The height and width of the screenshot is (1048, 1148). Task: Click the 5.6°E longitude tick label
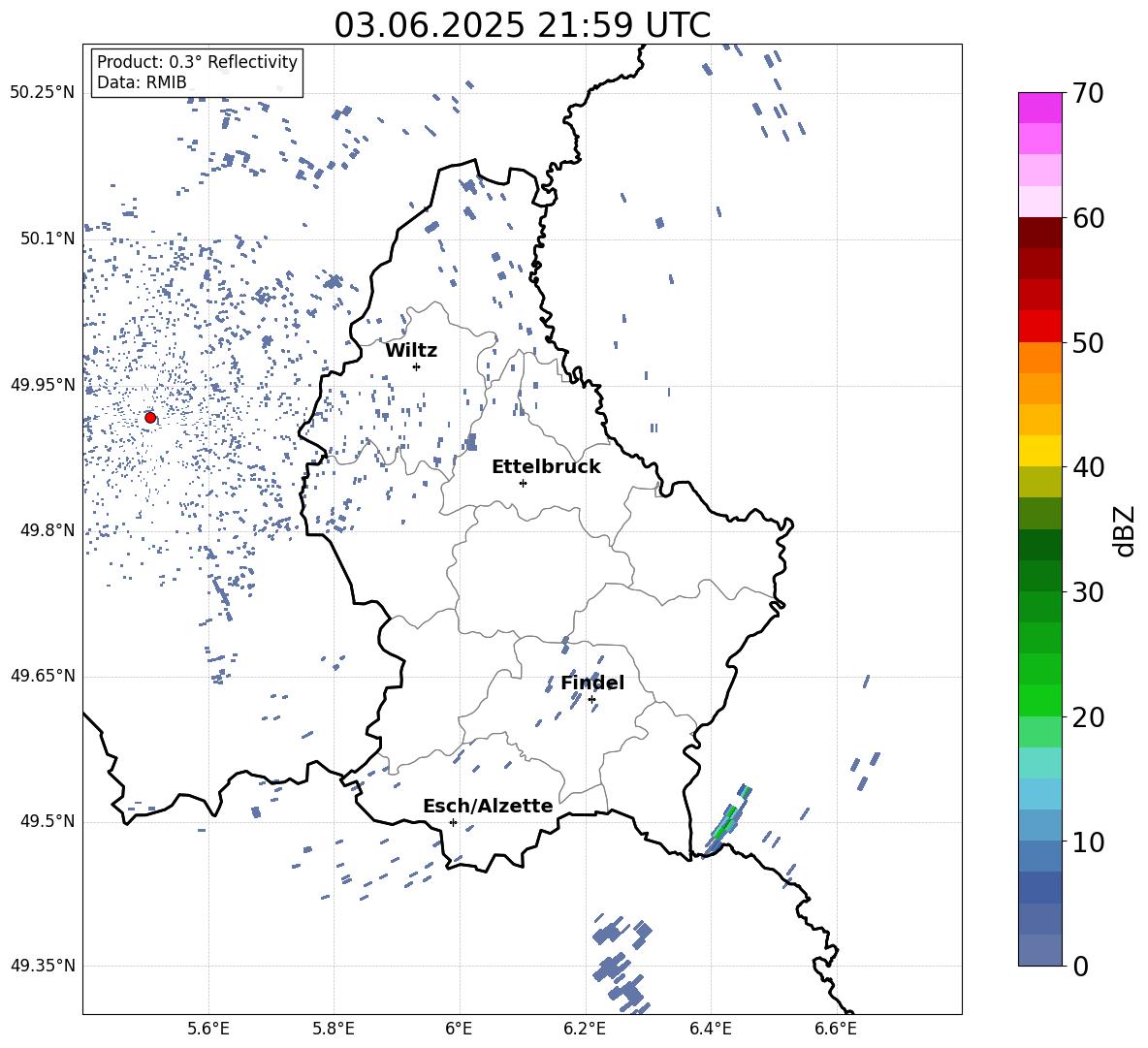click(x=207, y=1030)
